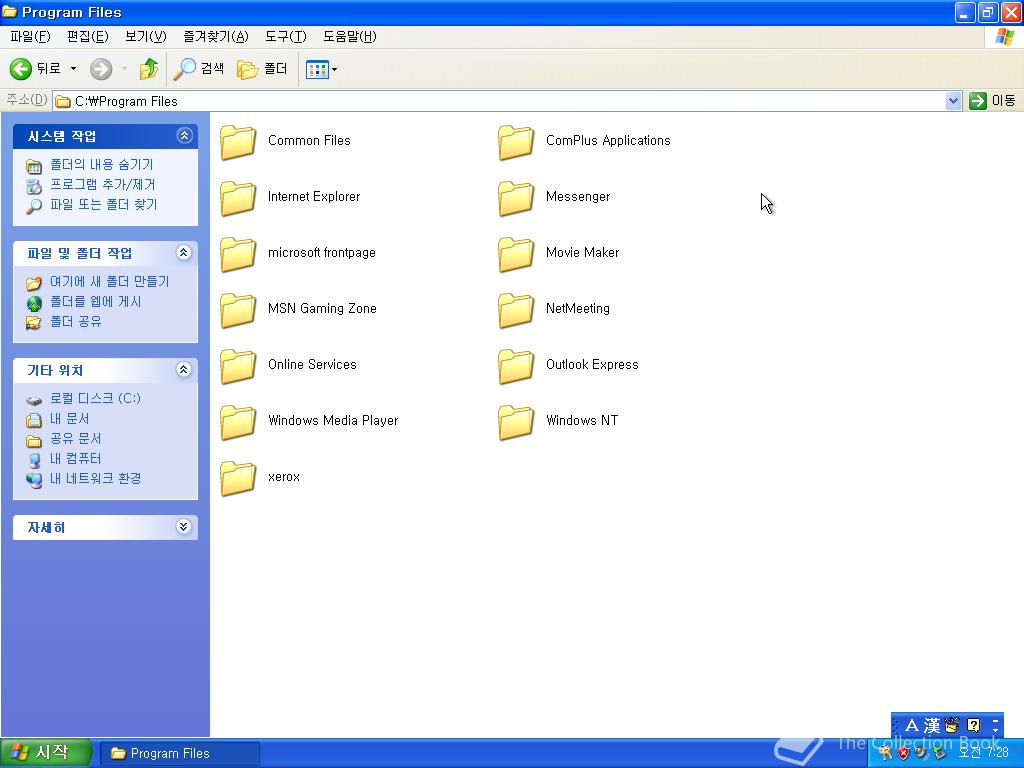Click the system tray clock 오전 7:28
1024x768 pixels.
pyautogui.click(x=984, y=753)
